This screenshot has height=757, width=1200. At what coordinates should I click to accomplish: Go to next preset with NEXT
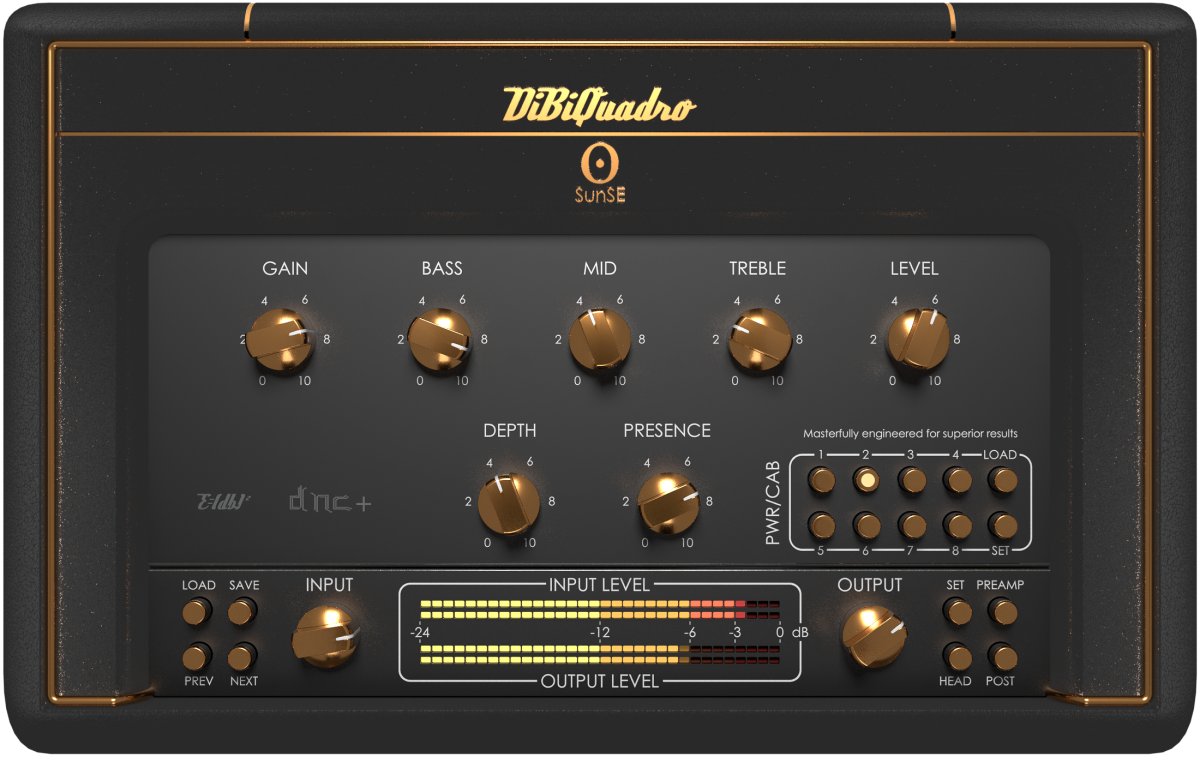pos(243,657)
